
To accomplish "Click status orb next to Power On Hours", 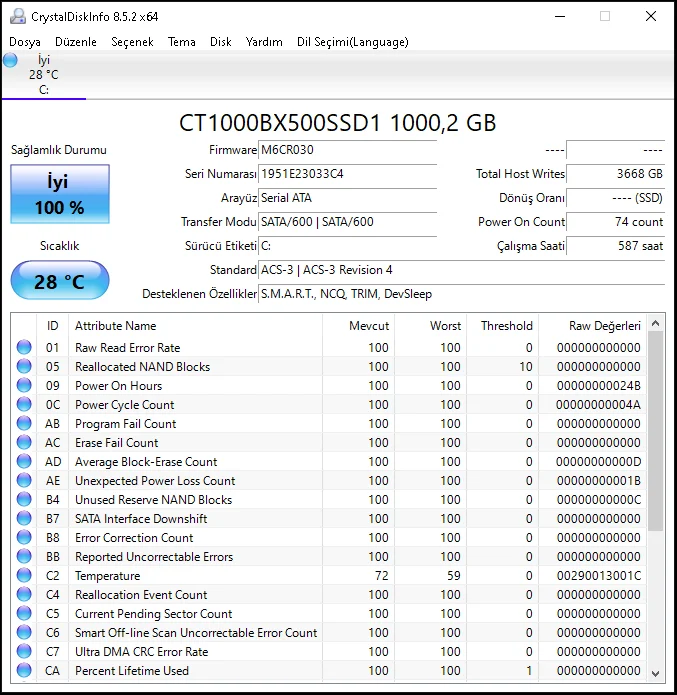I will [24, 386].
